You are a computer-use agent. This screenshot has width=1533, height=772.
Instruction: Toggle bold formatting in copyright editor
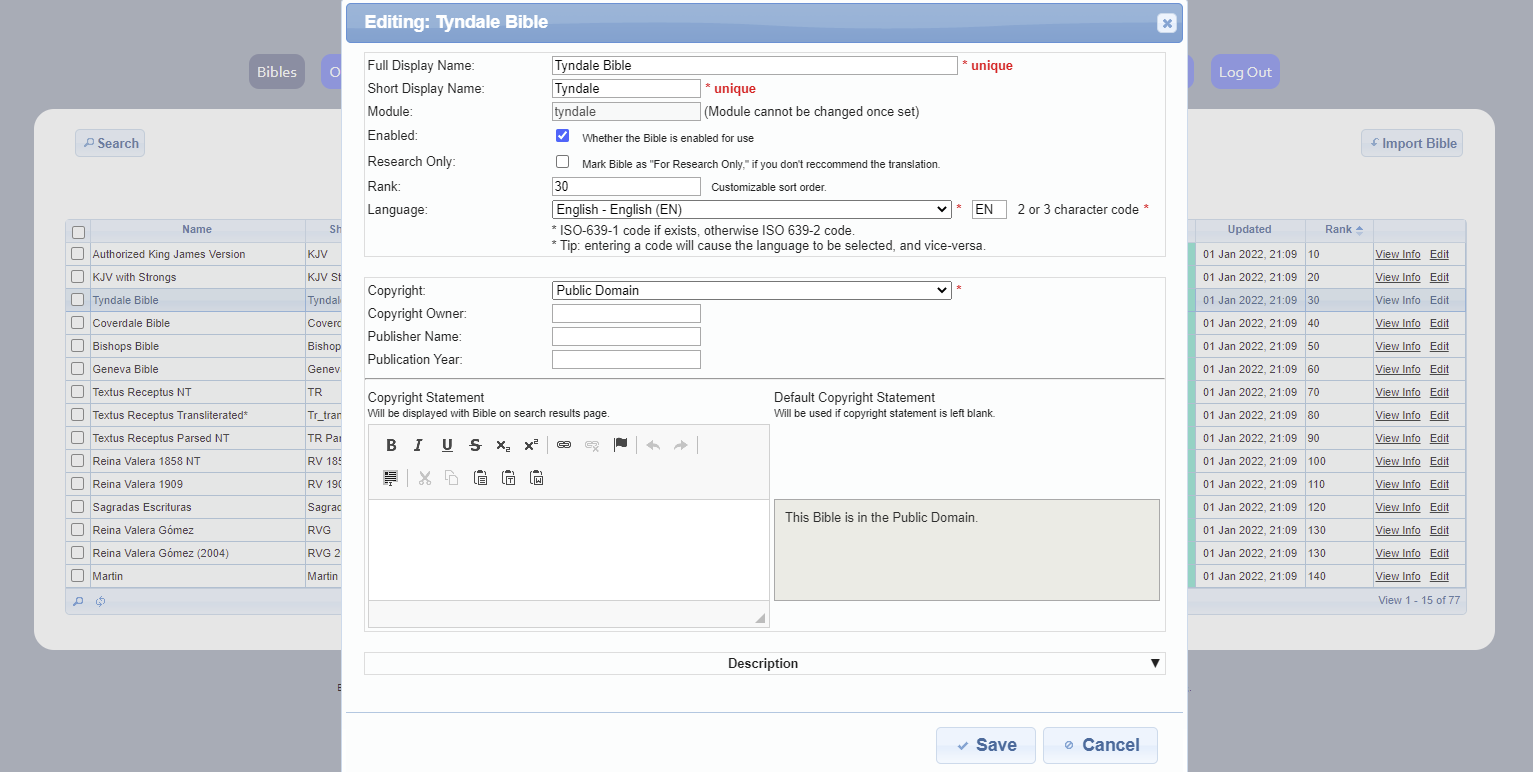[391, 445]
